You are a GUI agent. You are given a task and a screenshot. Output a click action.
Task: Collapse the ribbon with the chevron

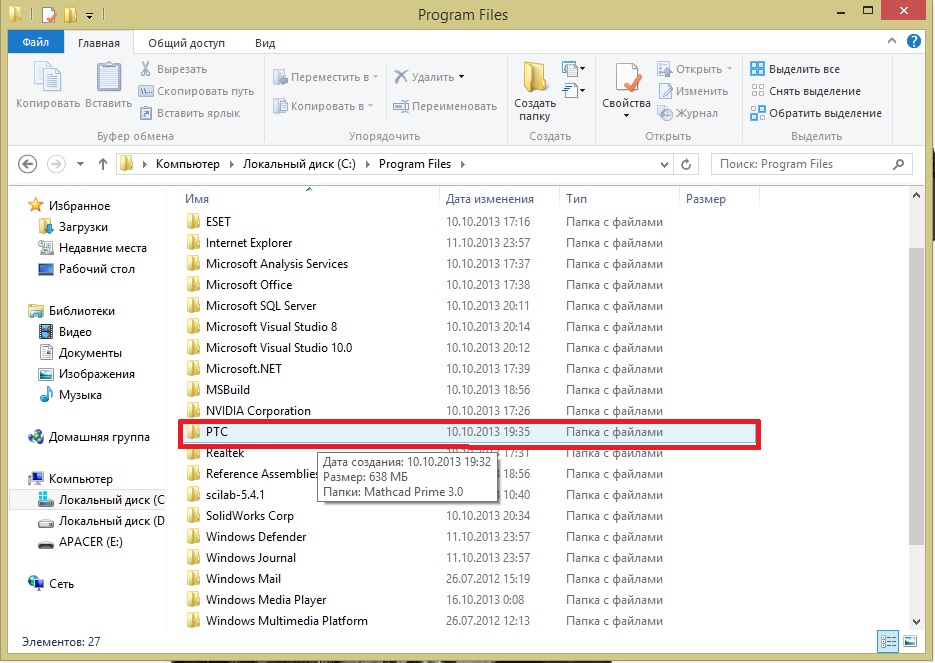pyautogui.click(x=891, y=41)
